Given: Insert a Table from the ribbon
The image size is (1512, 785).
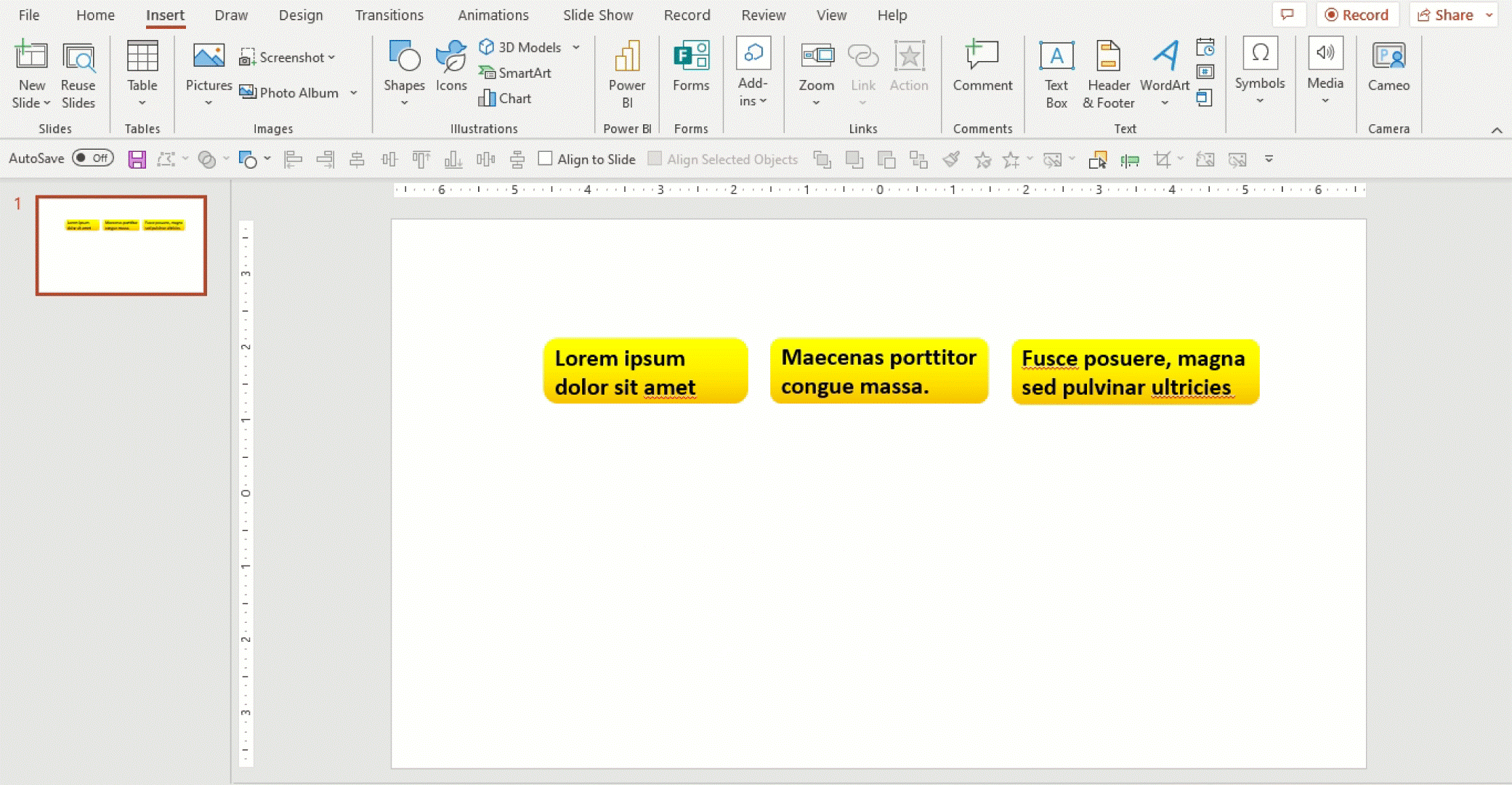Looking at the screenshot, I should (x=142, y=73).
